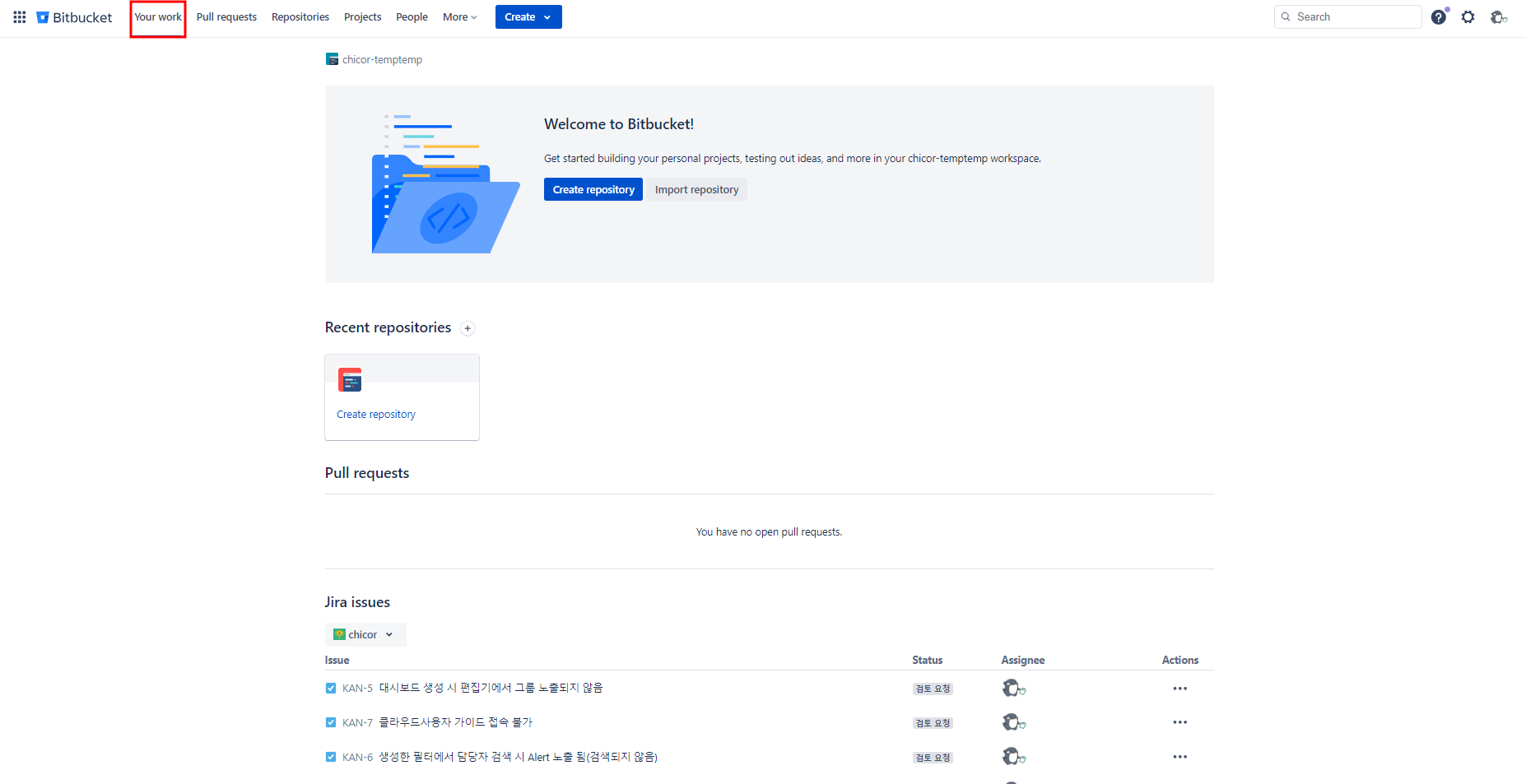Go to Pull requests in top navigation
The image size is (1526, 784).
(x=226, y=17)
